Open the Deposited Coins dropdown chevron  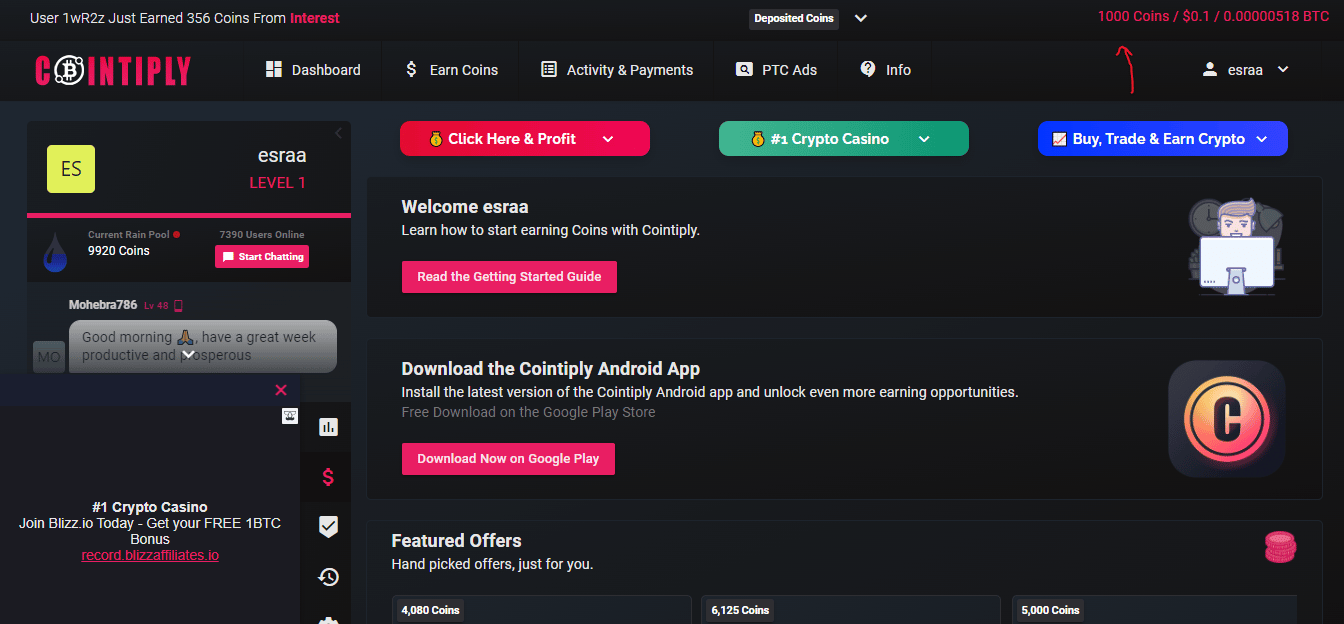[861, 18]
